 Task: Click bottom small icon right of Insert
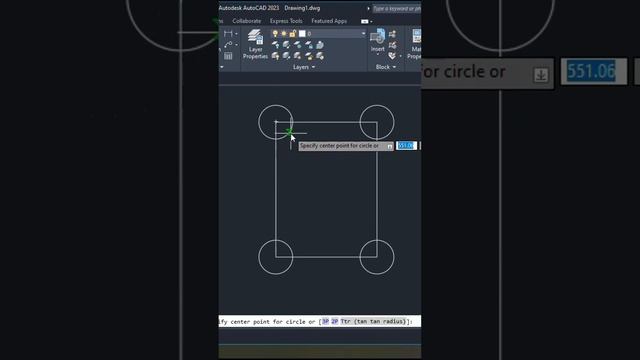tap(392, 56)
